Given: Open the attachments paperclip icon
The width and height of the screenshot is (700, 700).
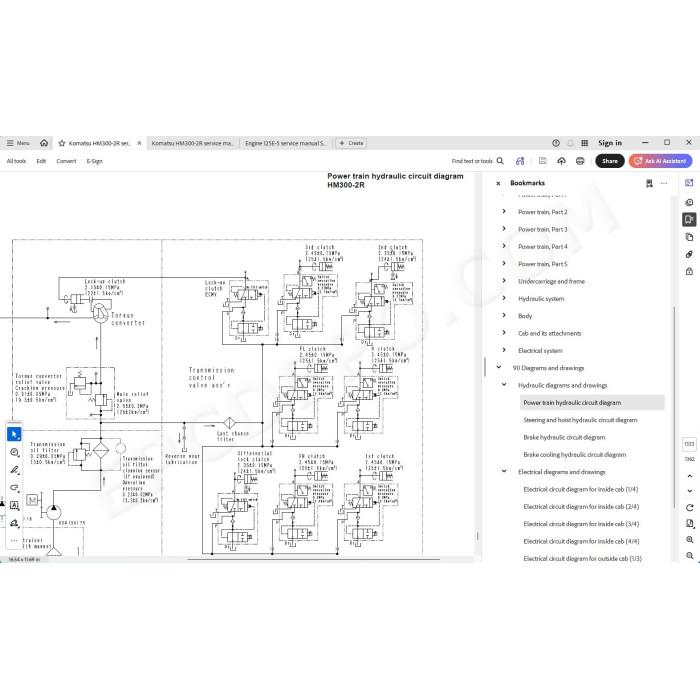Looking at the screenshot, I should click(x=689, y=254).
